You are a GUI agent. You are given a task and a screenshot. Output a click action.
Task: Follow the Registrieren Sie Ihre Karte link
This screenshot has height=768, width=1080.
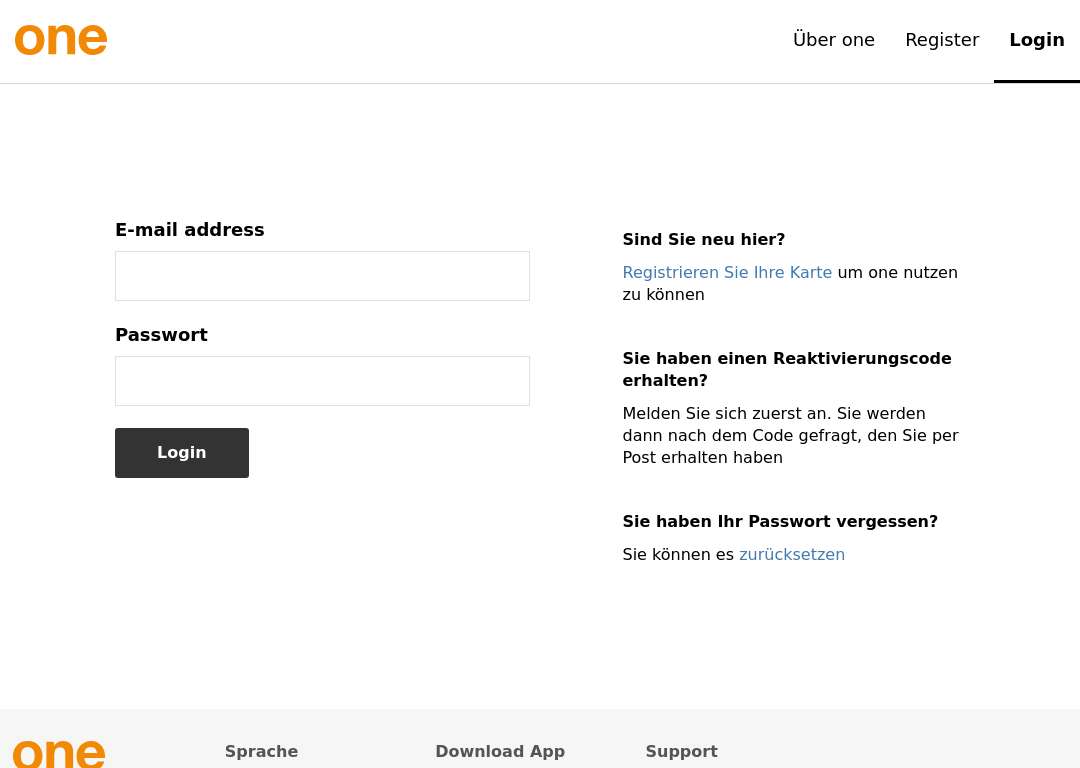point(727,273)
